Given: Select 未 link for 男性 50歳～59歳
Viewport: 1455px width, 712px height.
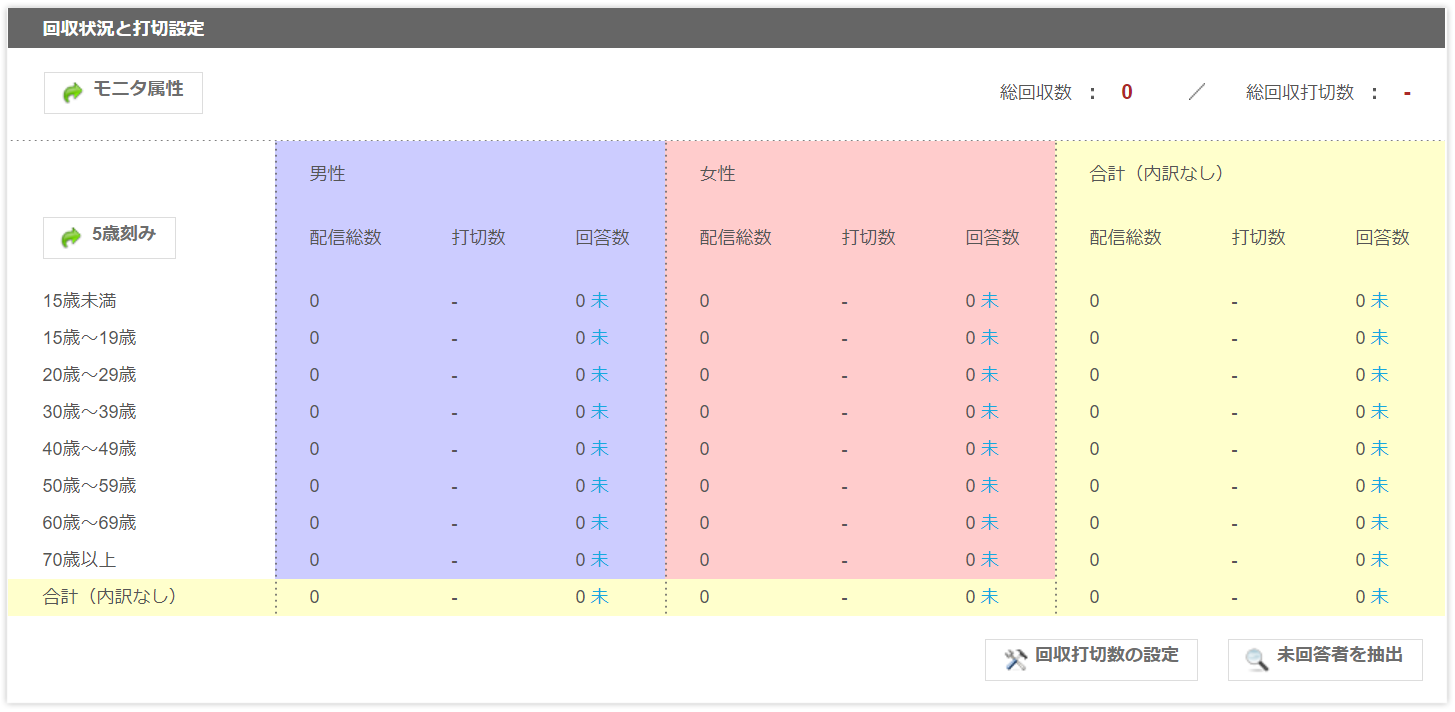Looking at the screenshot, I should click(599, 486).
